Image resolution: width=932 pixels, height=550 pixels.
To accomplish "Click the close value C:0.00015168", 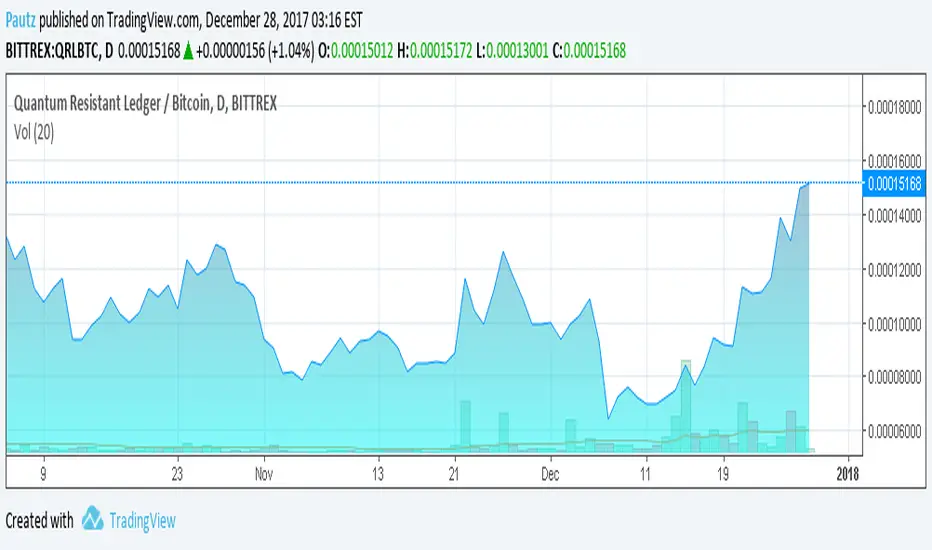I will 589,51.
